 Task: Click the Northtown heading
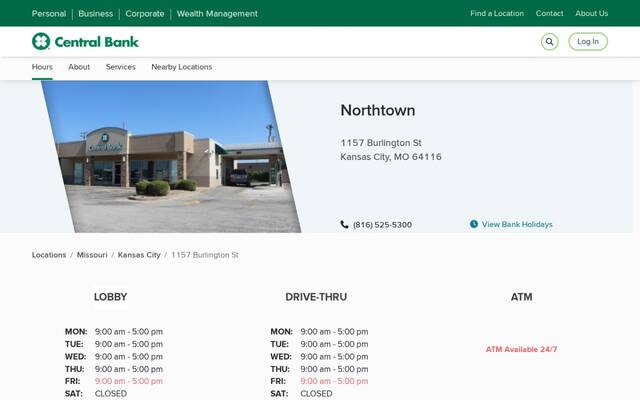[x=378, y=110]
